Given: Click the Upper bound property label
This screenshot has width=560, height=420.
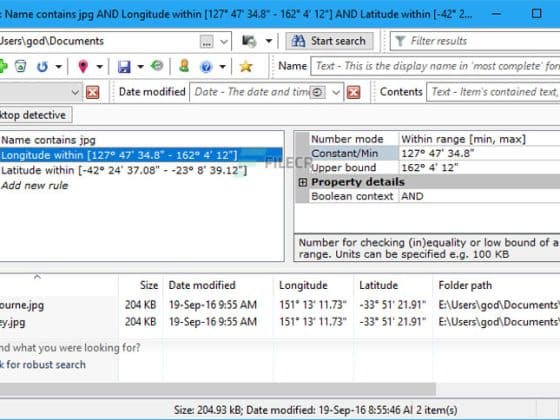Looking at the screenshot, I should [344, 168].
